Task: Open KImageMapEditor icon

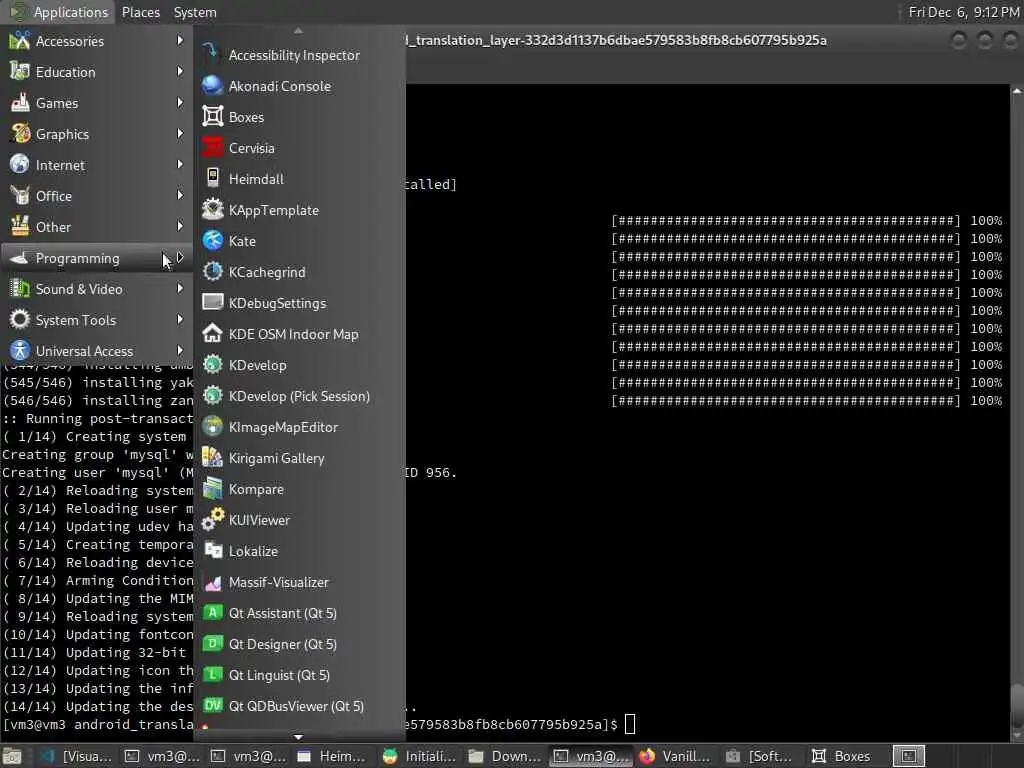Action: tap(212, 427)
